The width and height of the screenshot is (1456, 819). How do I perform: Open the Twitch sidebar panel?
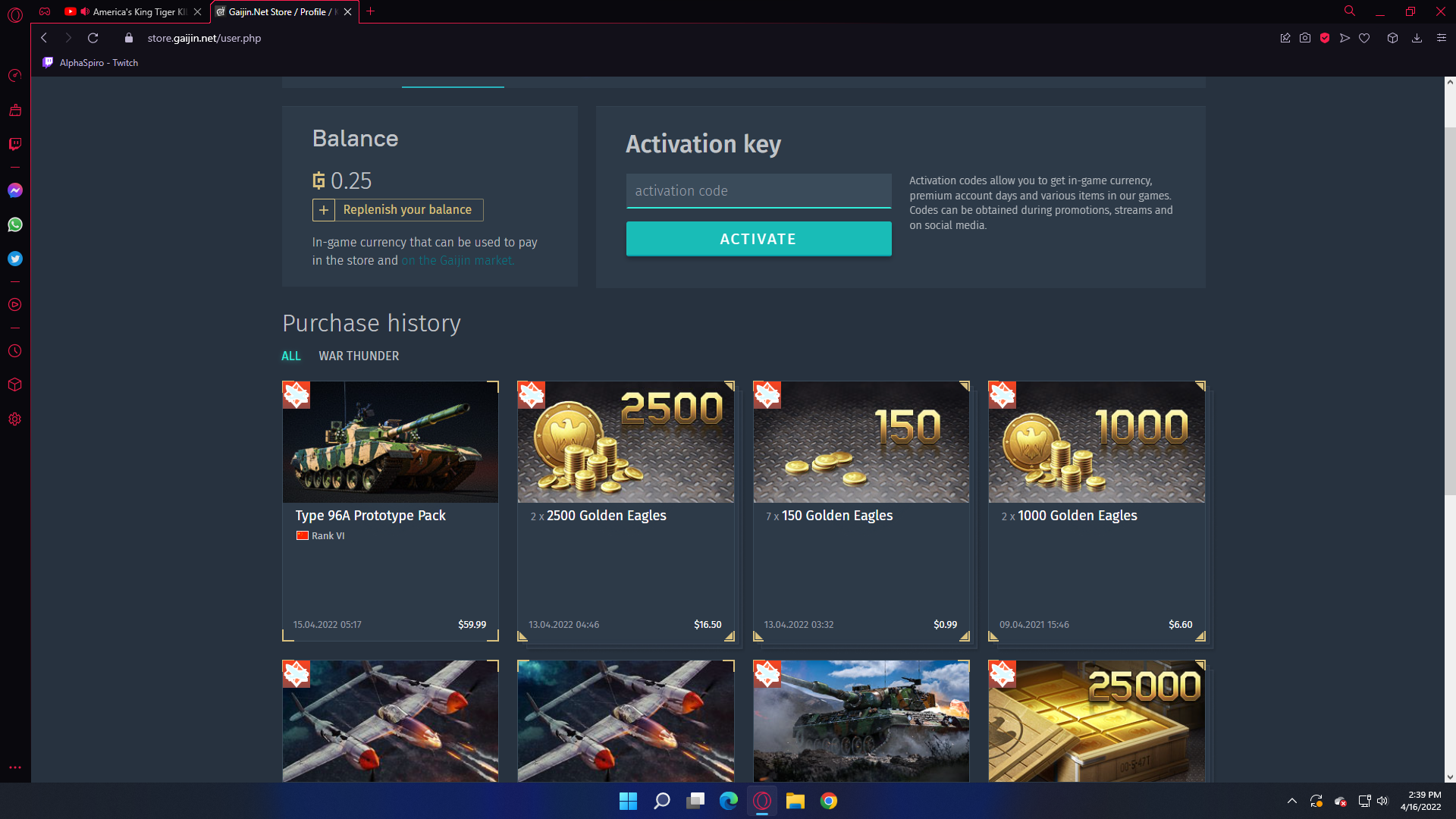pyautogui.click(x=15, y=145)
